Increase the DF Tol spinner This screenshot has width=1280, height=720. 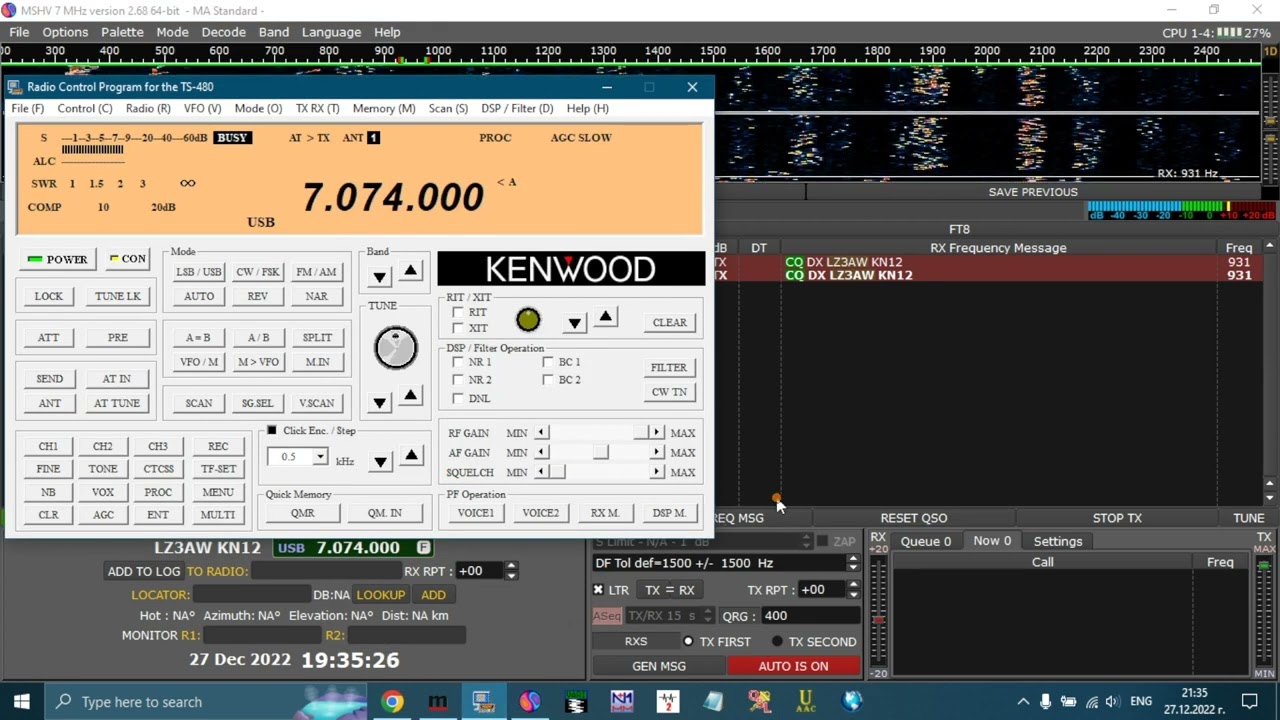point(853,558)
